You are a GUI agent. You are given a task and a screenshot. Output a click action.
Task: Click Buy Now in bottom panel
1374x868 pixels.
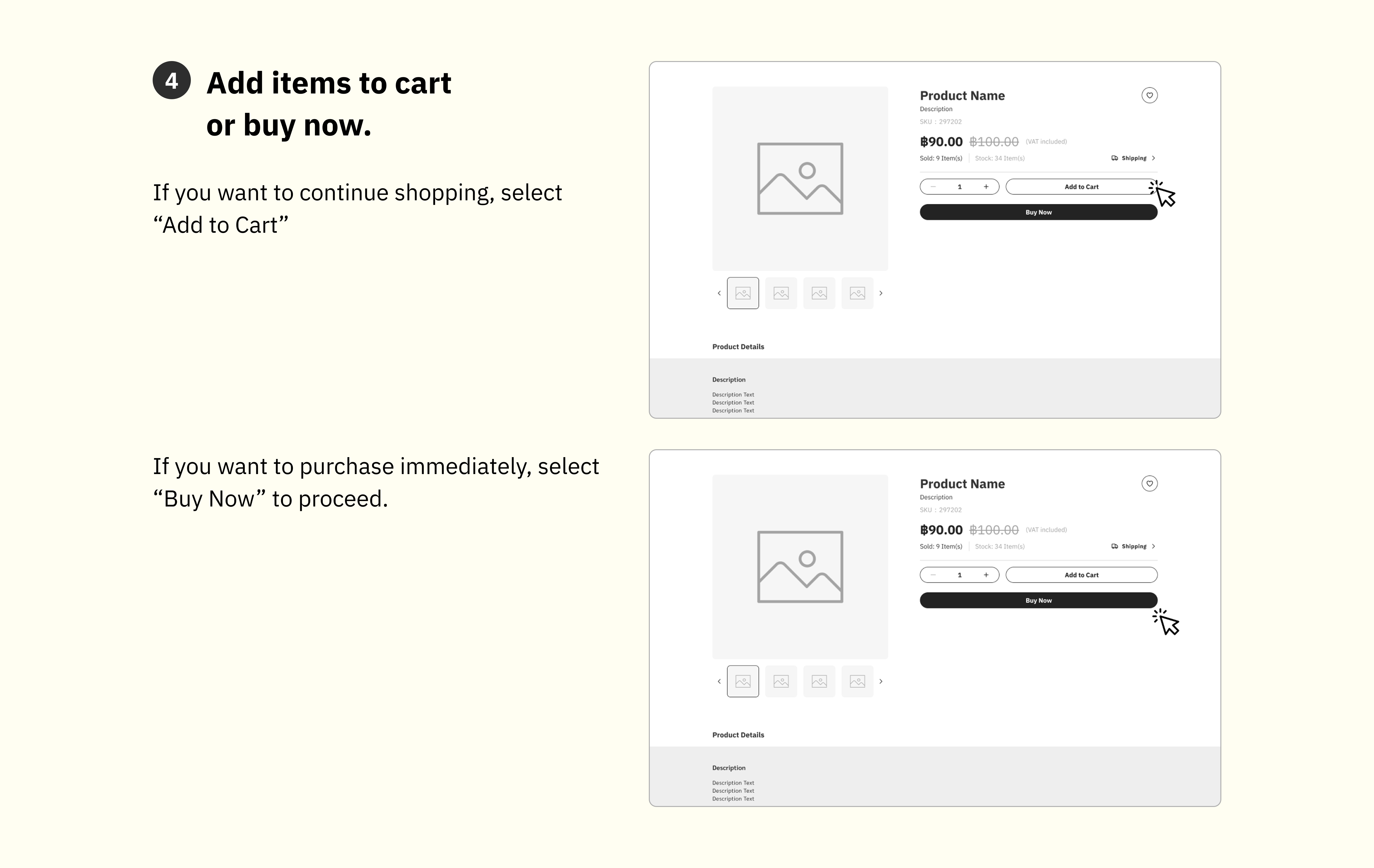[x=1038, y=600]
